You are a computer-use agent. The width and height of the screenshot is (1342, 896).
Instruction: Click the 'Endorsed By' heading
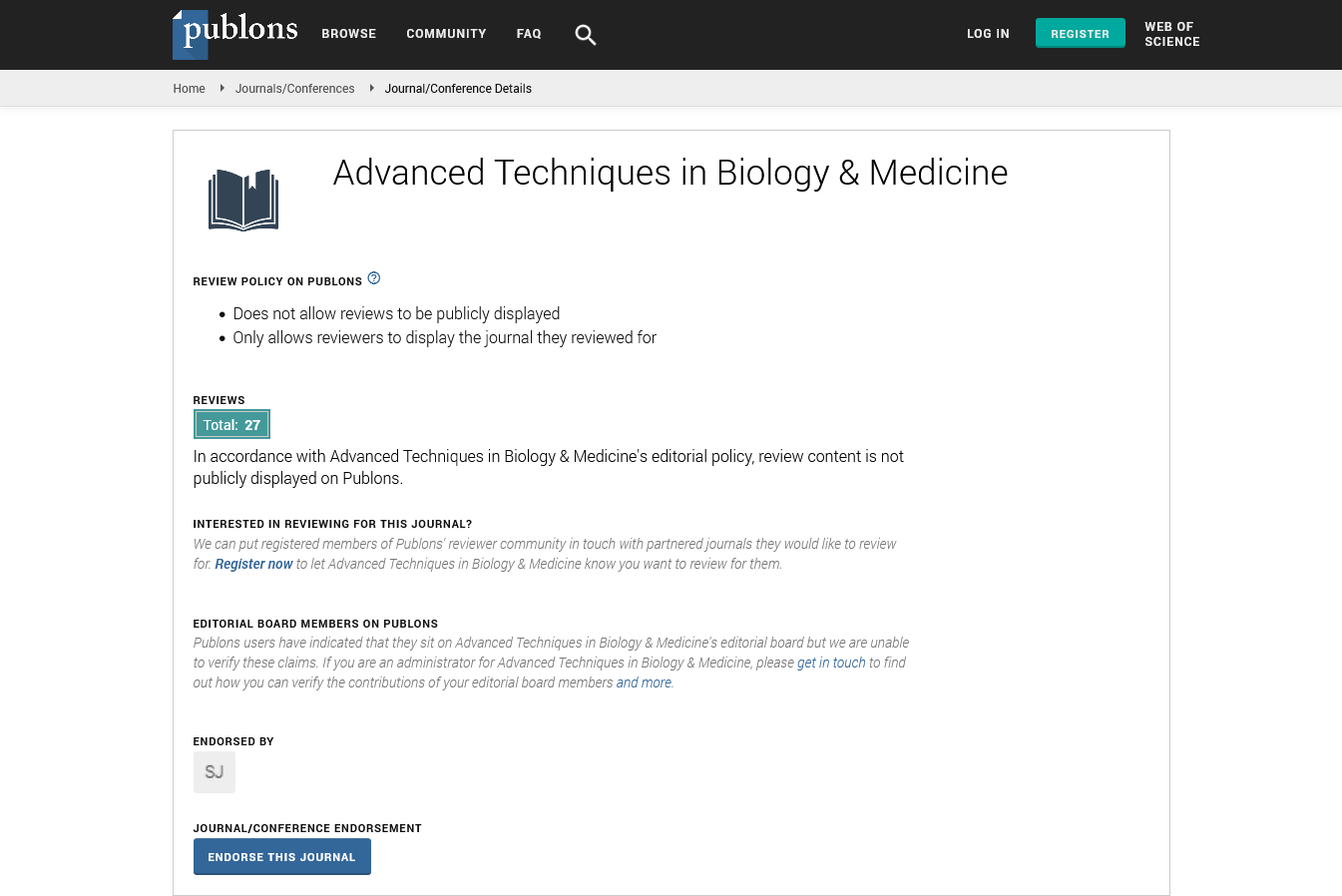pyautogui.click(x=233, y=741)
